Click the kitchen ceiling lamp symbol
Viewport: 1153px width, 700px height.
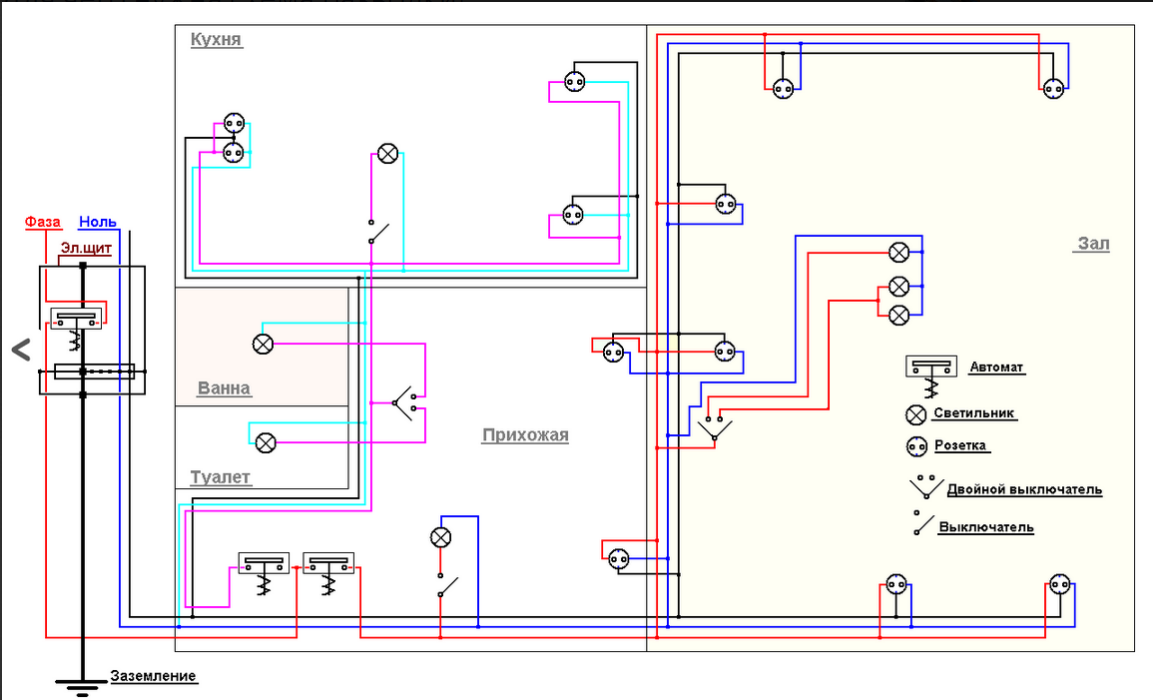coord(387,153)
